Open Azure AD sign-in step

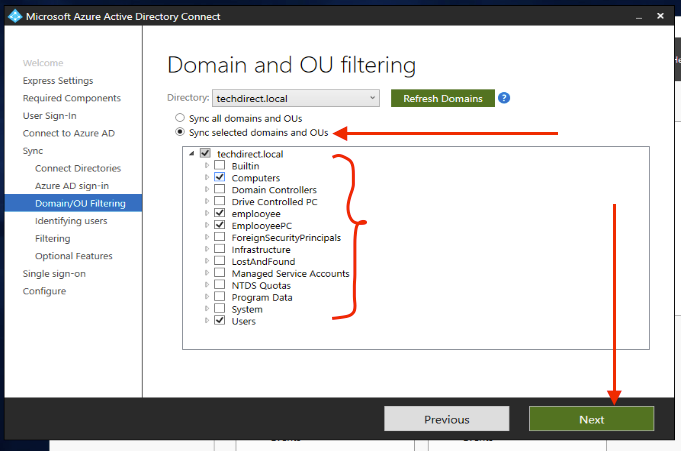click(72, 186)
